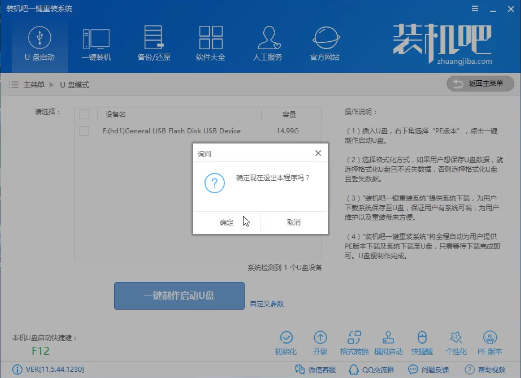521x378 pixels.
Task: Open the 备份/还原 tab
Action: (154, 44)
